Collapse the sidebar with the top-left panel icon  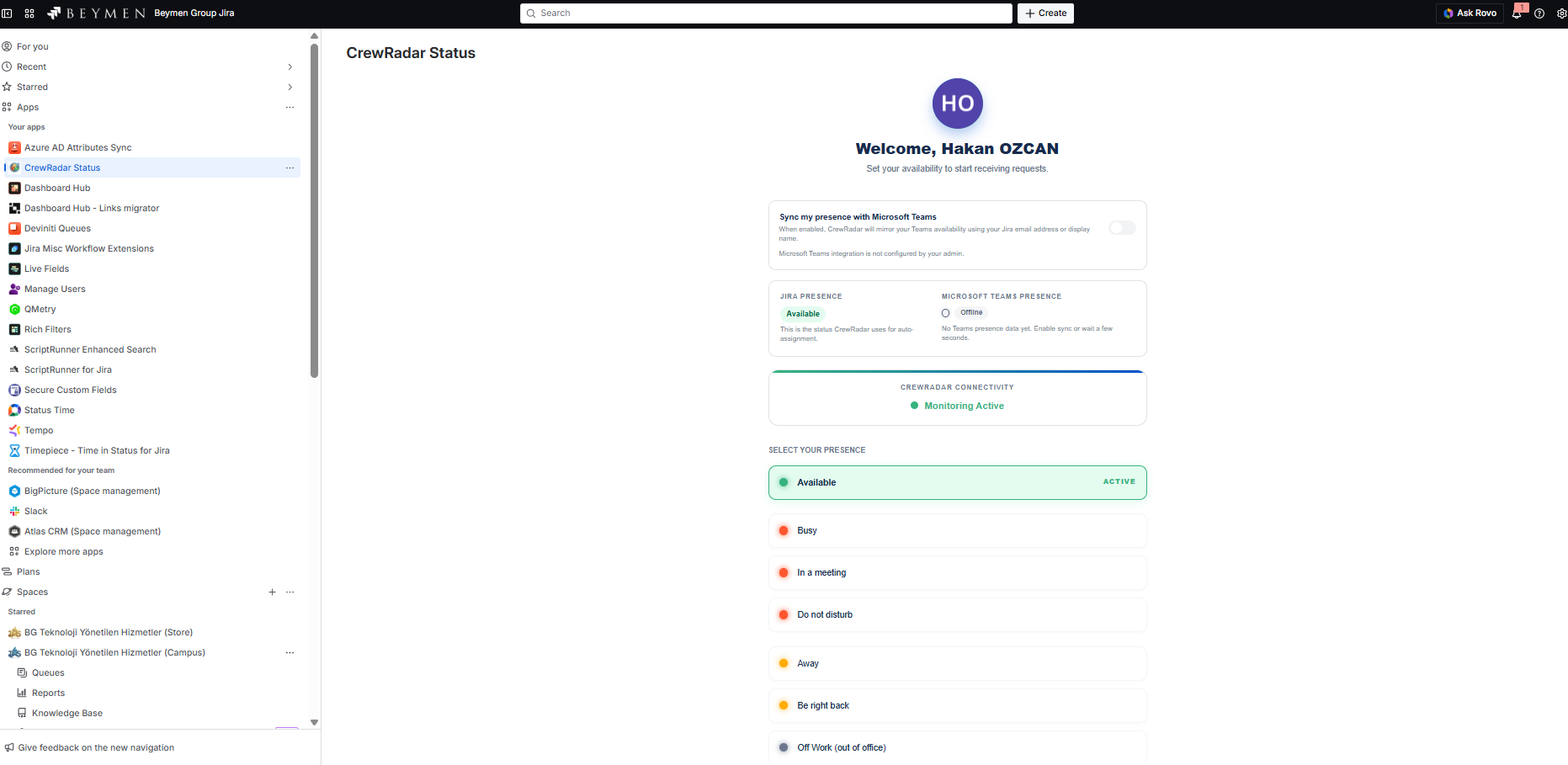[7, 13]
